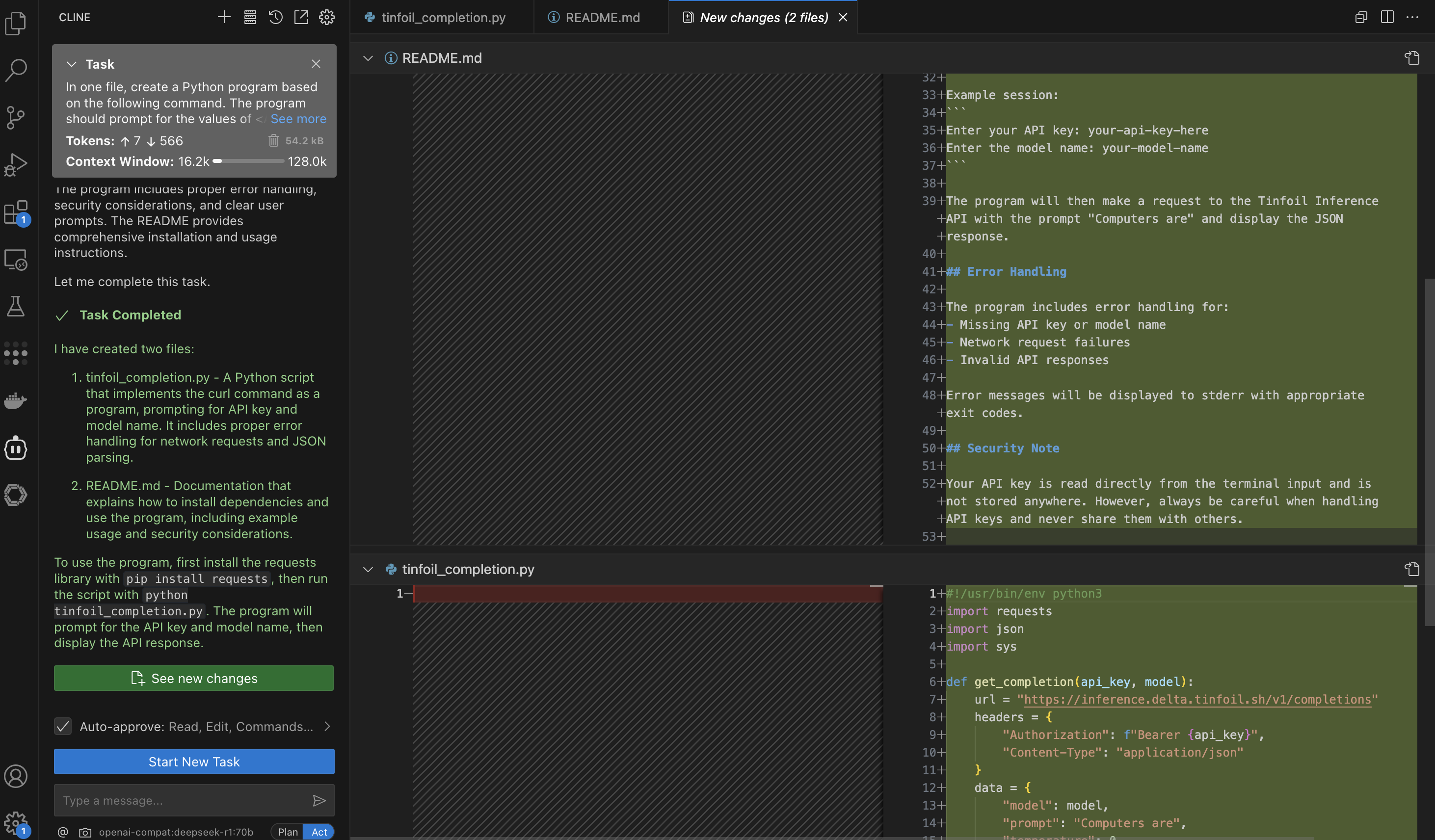Expand Auto-approve settings arrow
The image size is (1435, 840).
tap(327, 726)
